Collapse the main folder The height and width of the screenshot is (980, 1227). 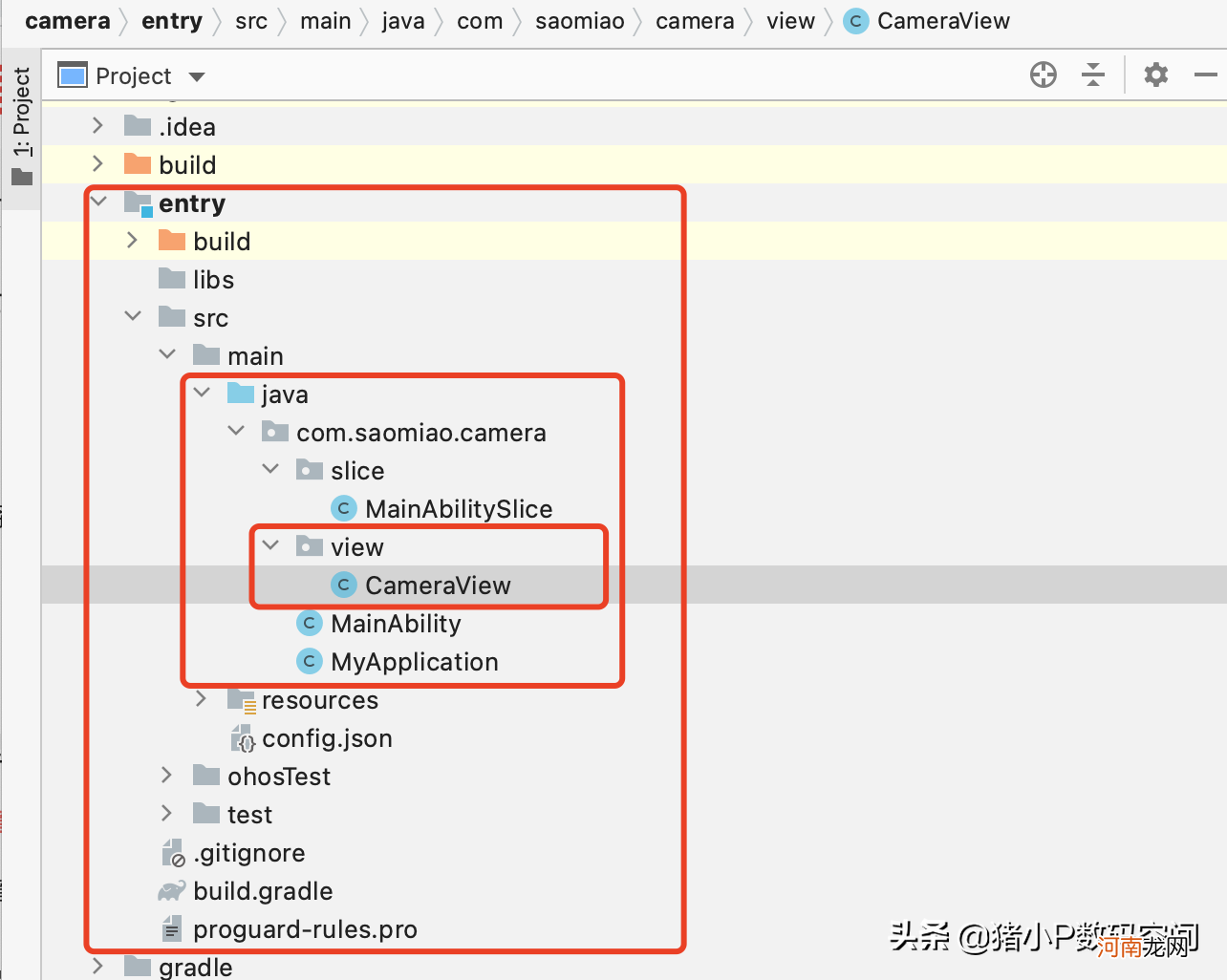click(x=167, y=354)
